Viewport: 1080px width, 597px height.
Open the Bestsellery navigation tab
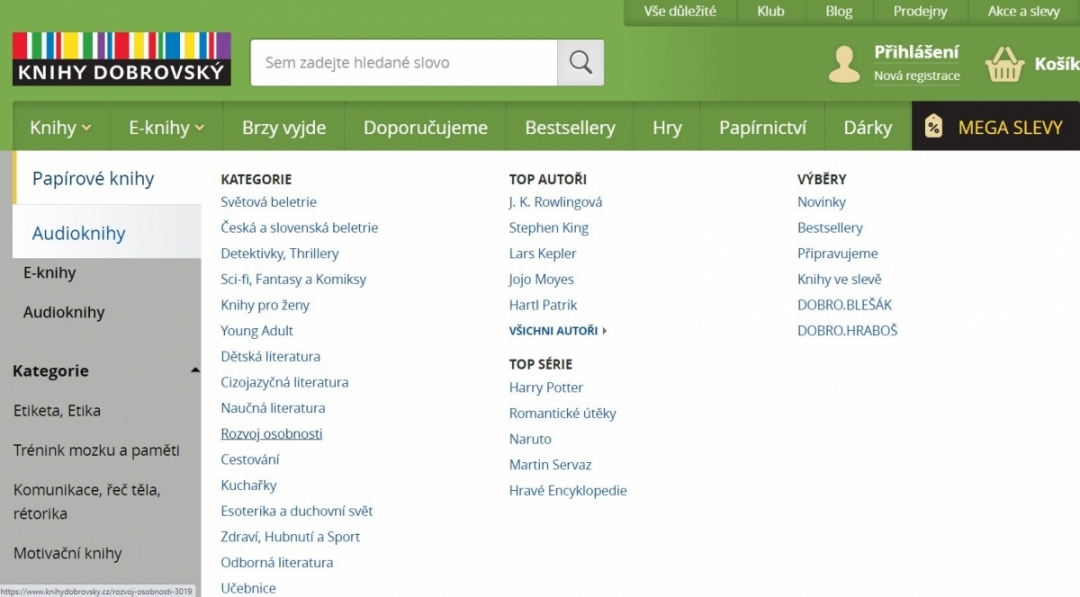[x=570, y=127]
